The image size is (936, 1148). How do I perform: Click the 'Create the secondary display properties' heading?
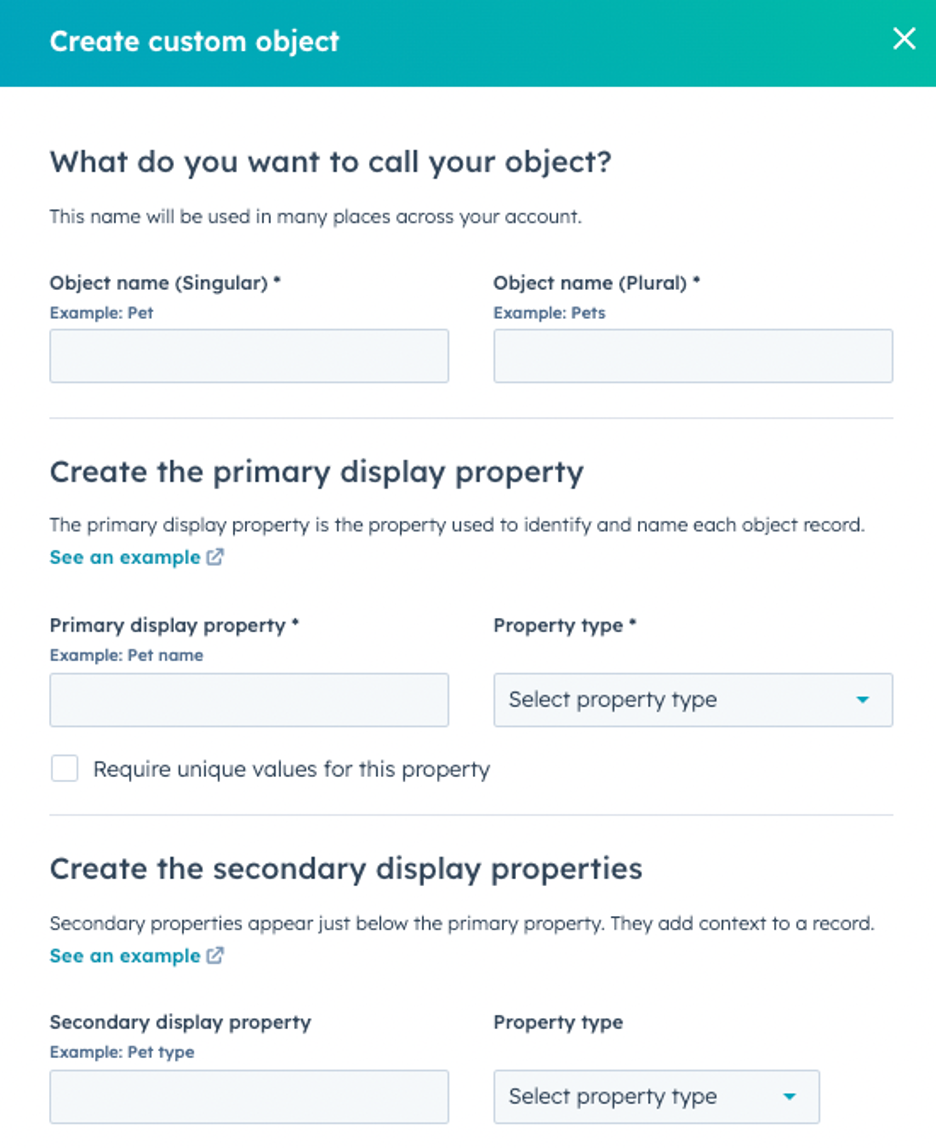pyautogui.click(x=345, y=868)
